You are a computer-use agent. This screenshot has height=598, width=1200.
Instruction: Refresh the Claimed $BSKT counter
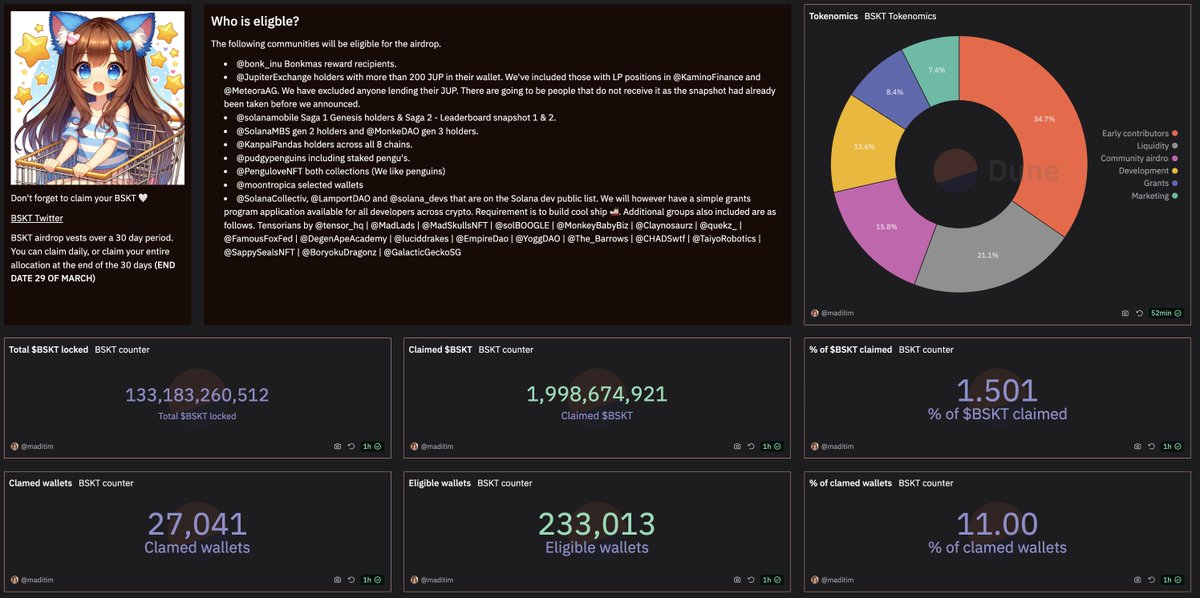pyautogui.click(x=751, y=446)
